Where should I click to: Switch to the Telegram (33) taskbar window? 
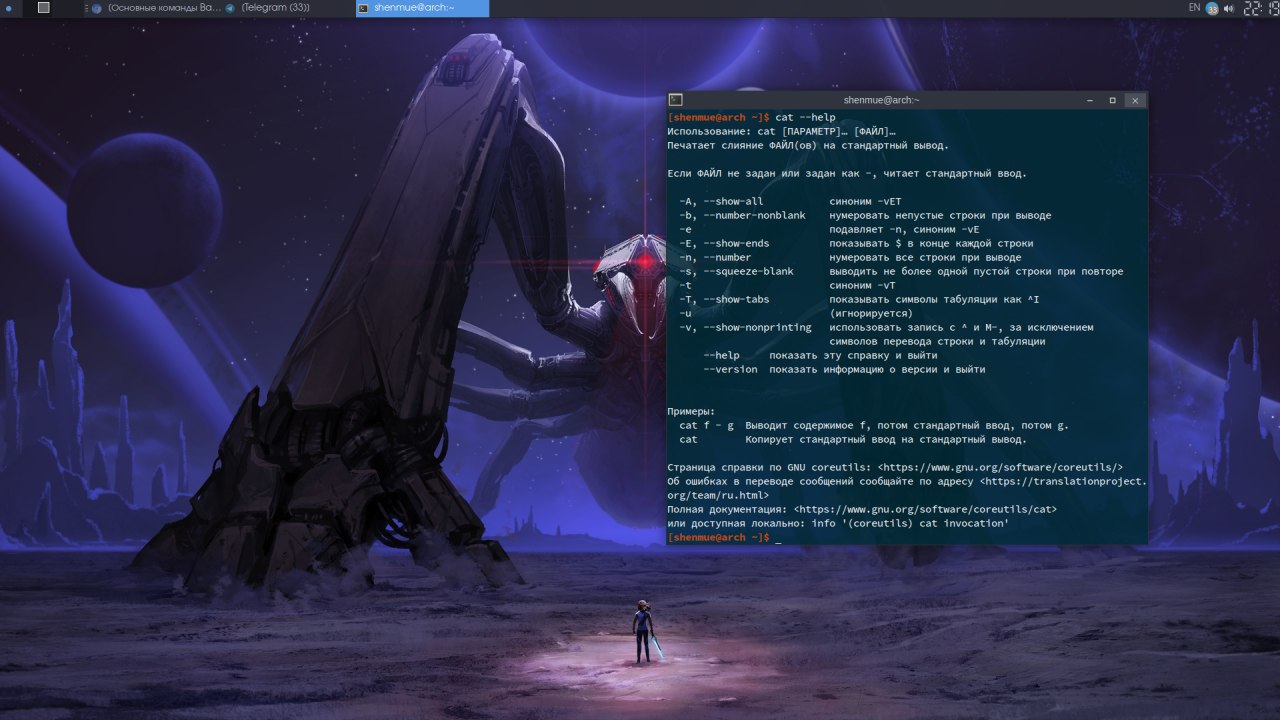coord(267,8)
